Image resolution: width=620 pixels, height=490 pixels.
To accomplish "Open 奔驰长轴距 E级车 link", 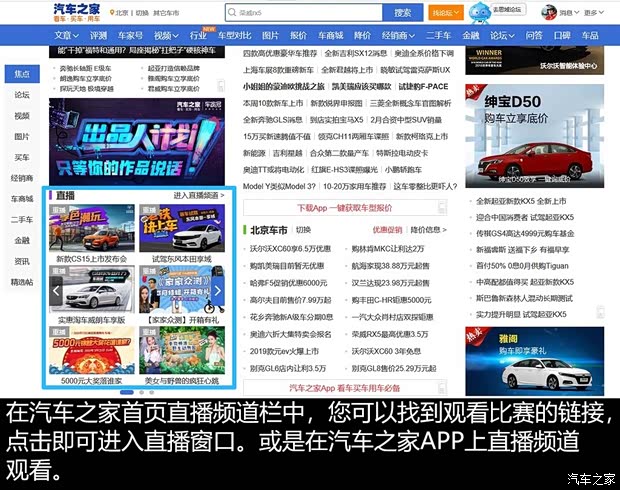I will click(x=85, y=68).
